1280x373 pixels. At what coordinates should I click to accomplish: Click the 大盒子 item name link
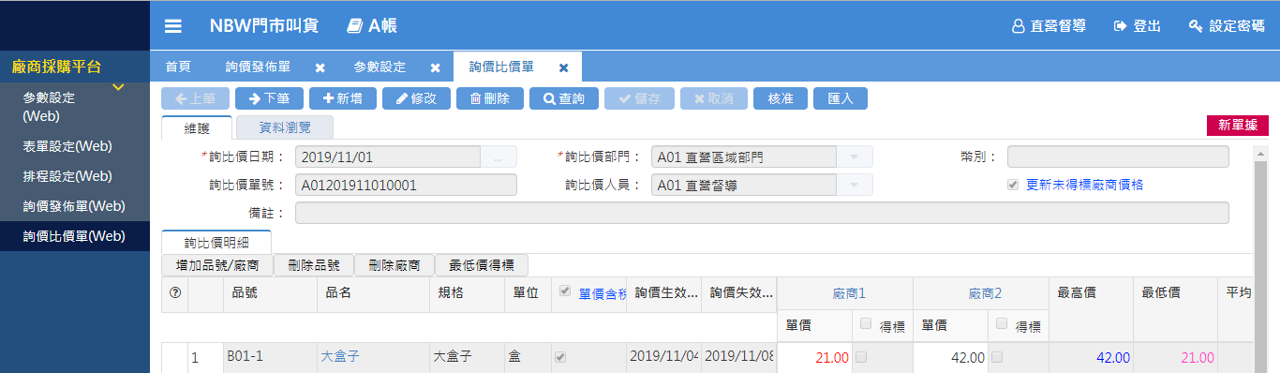(340, 357)
